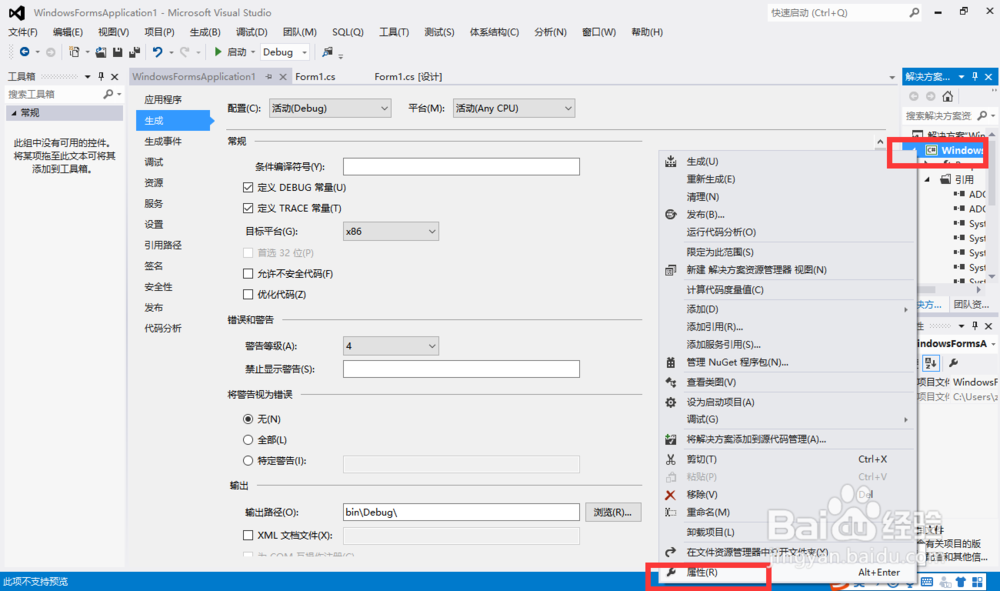Click the 生成(U) build icon in context menu
Viewport: 1000px width, 591px height.
pos(670,161)
